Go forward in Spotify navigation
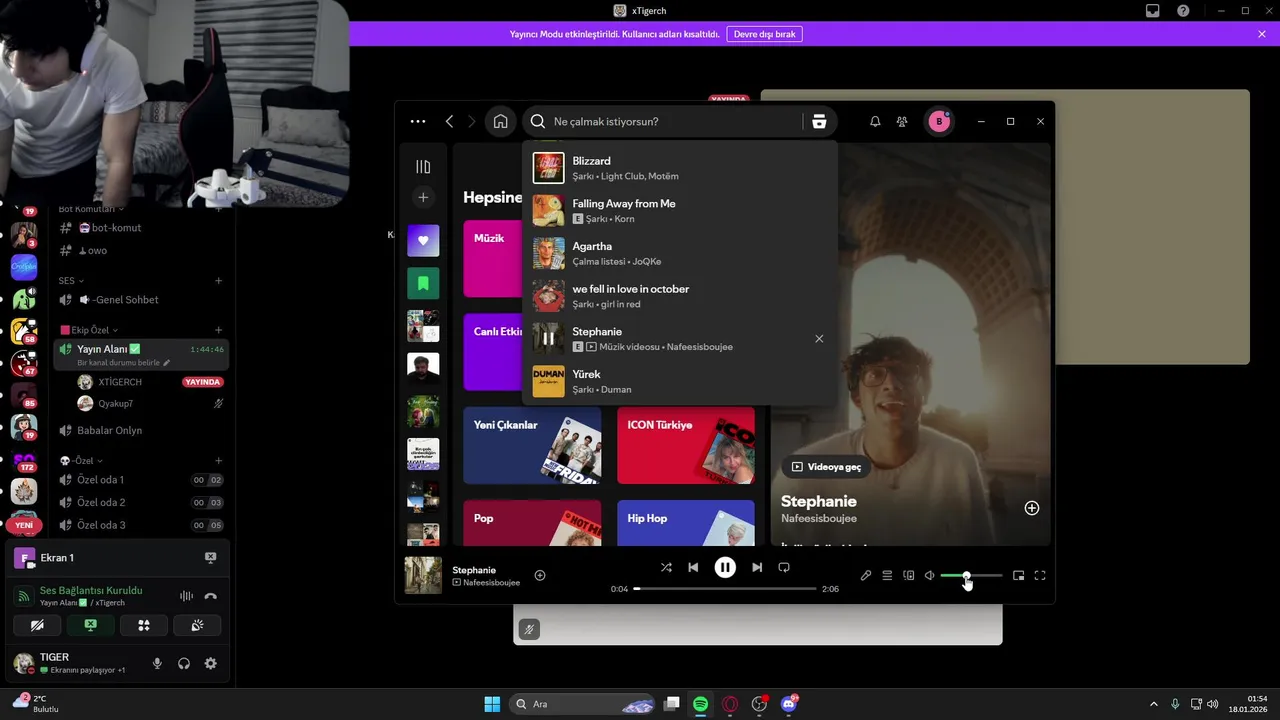 point(472,121)
